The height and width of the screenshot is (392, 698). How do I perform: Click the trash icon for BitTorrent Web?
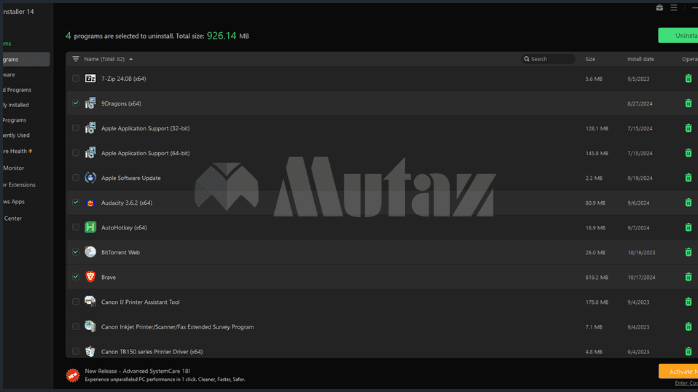688,252
